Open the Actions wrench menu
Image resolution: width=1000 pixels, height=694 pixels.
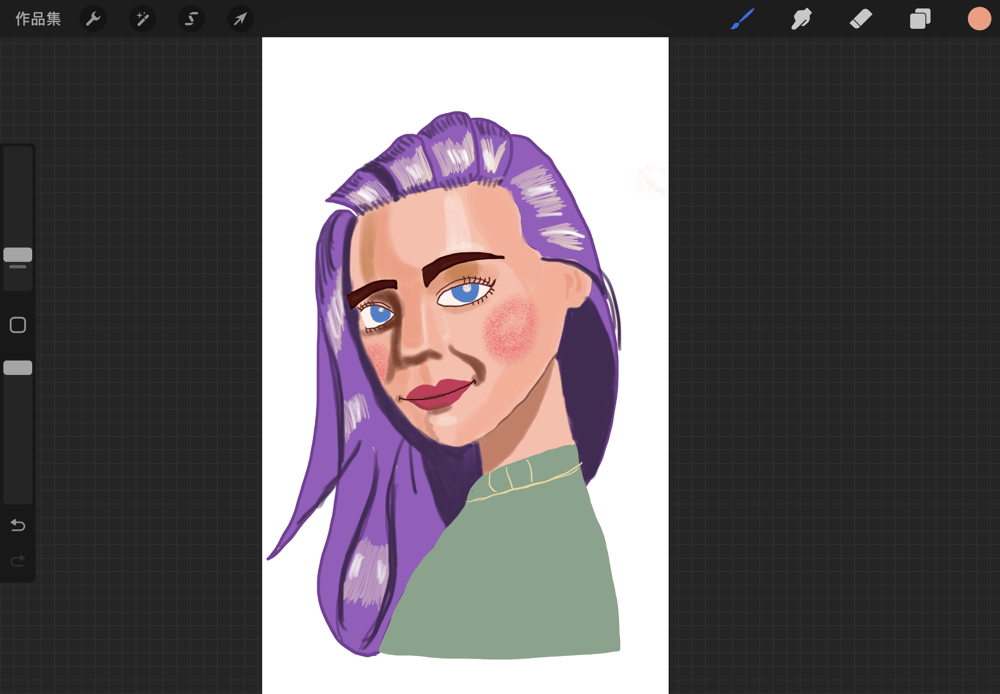[93, 19]
